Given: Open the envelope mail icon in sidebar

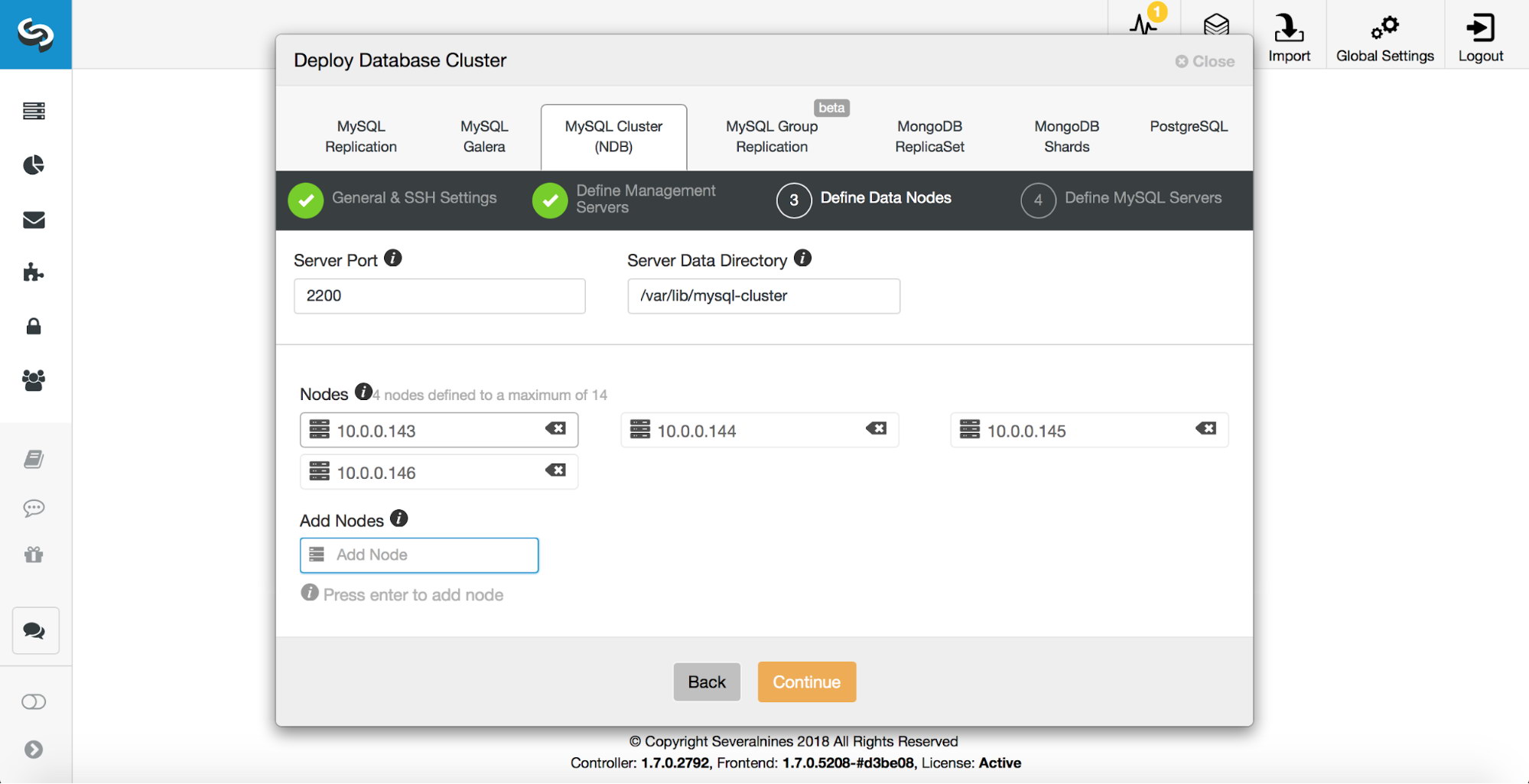Looking at the screenshot, I should (x=34, y=220).
